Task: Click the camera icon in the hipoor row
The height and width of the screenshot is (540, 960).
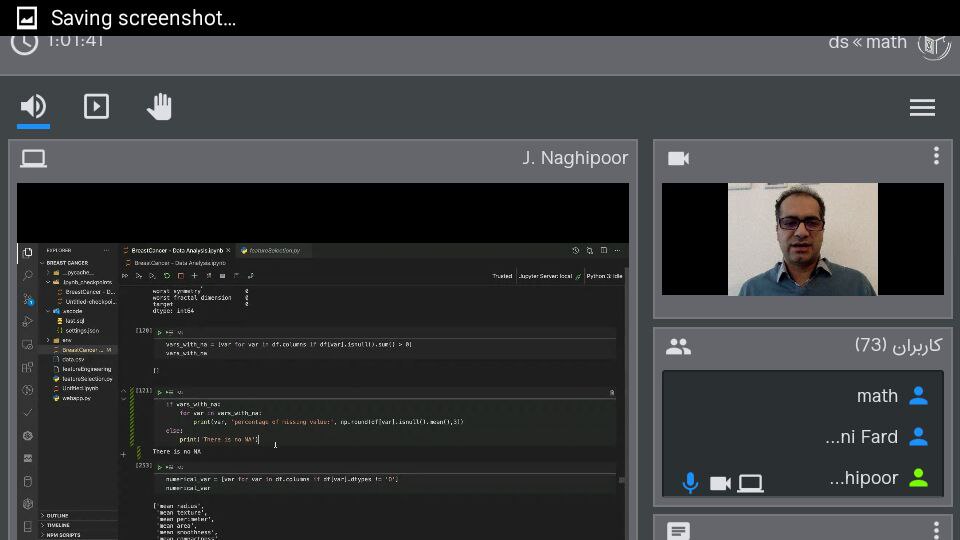Action: point(720,484)
